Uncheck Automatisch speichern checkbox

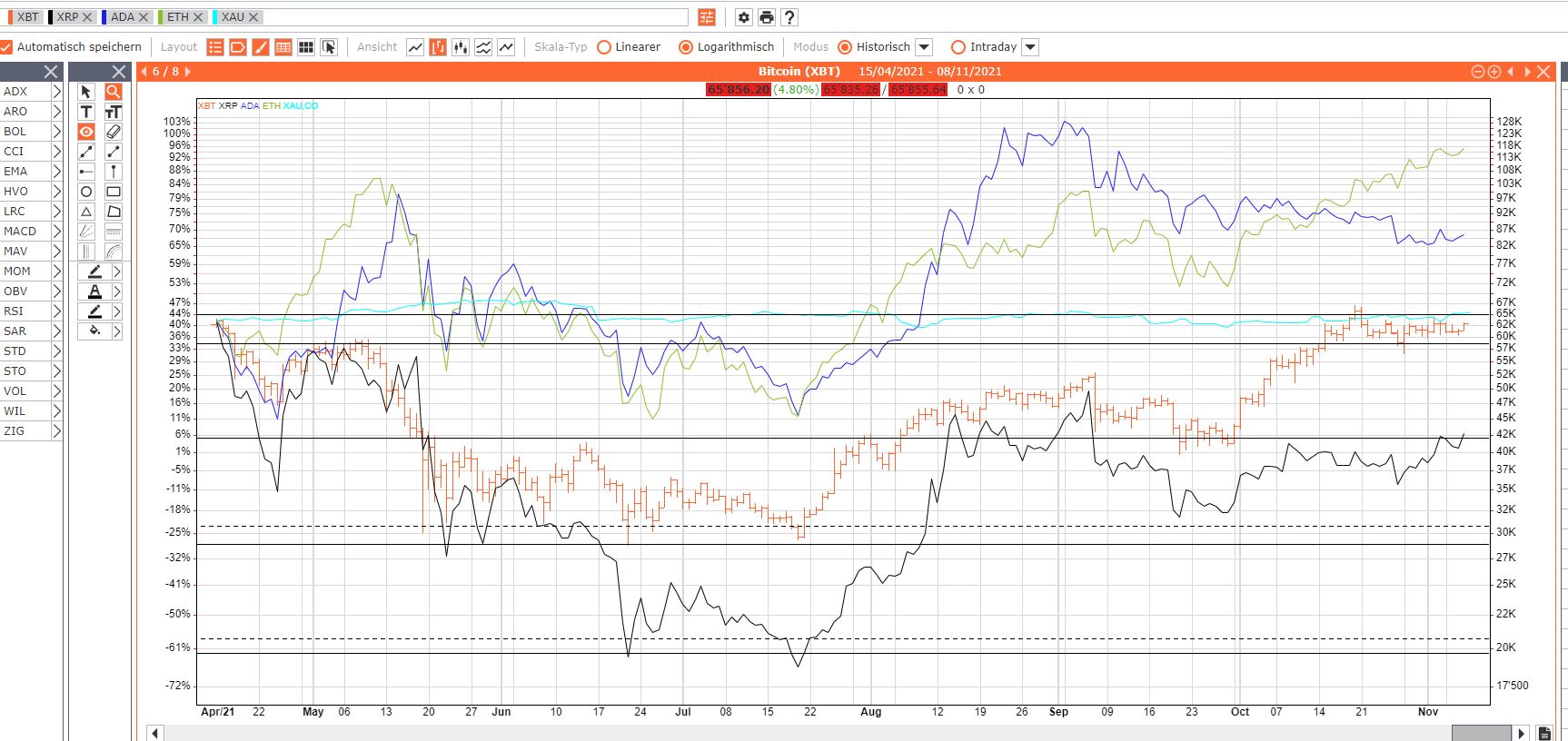6,47
